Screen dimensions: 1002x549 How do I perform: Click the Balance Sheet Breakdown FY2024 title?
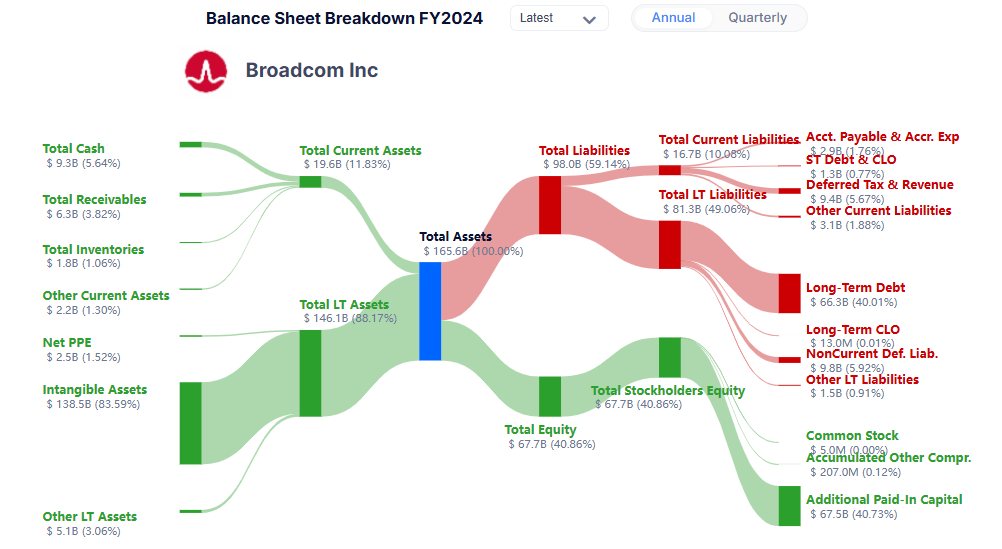(344, 18)
